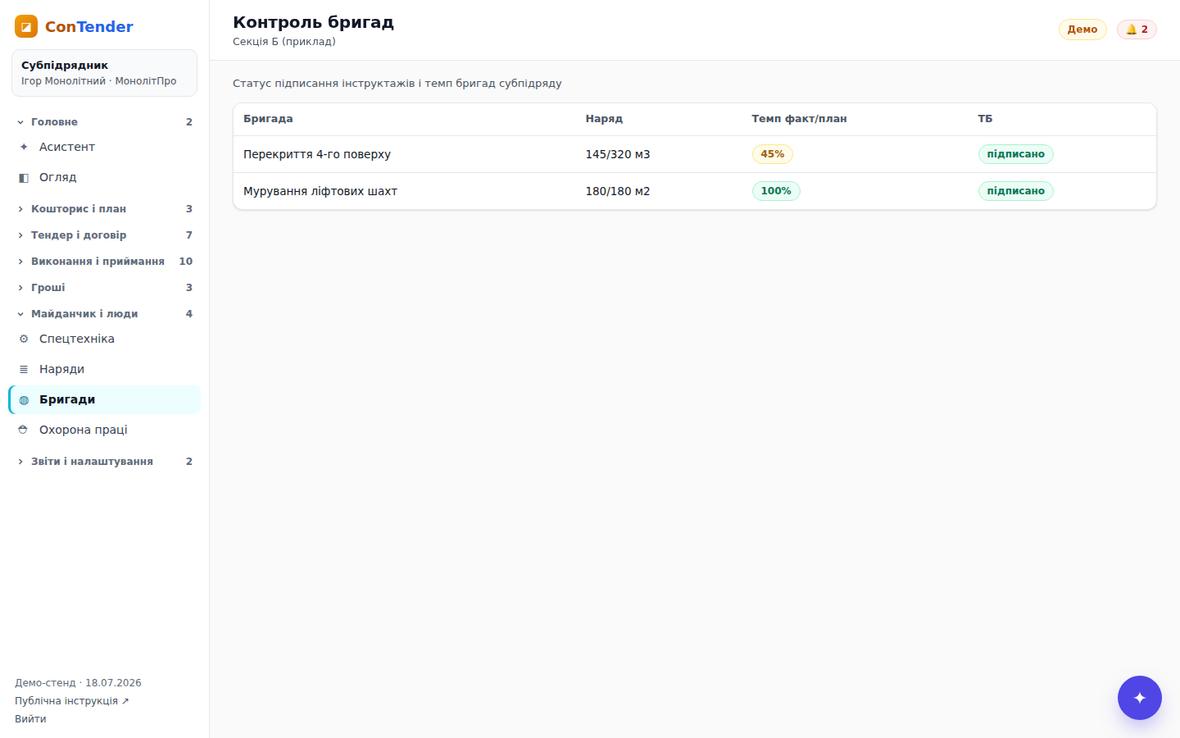Select row Перекриття 4-го поверху

tap(694, 154)
